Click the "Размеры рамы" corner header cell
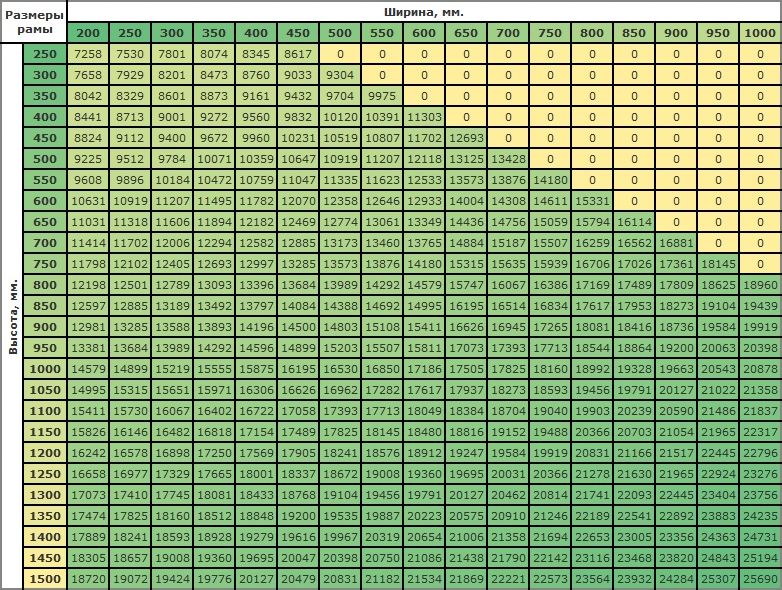782x590 pixels. point(34,23)
